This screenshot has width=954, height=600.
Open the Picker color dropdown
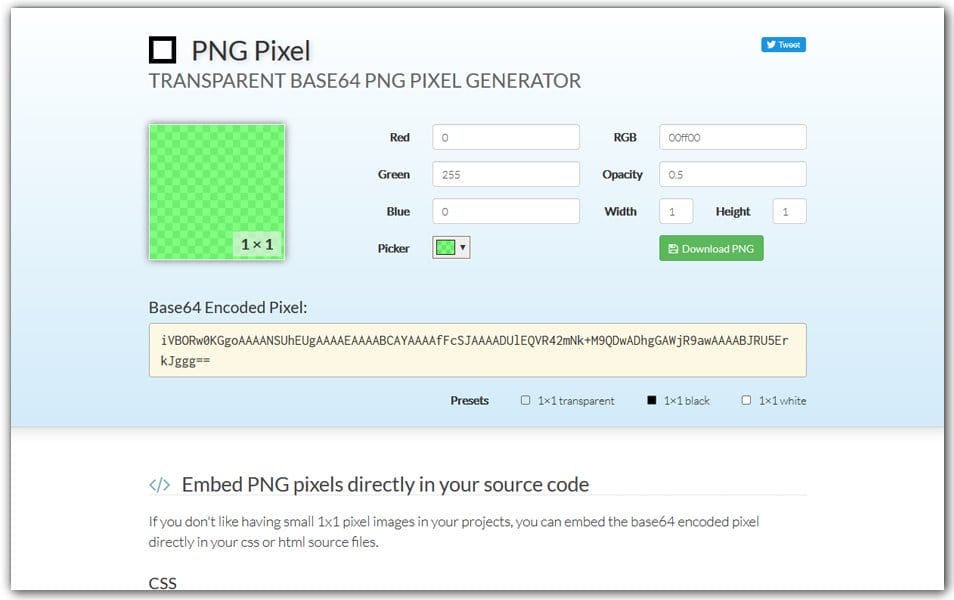(464, 246)
